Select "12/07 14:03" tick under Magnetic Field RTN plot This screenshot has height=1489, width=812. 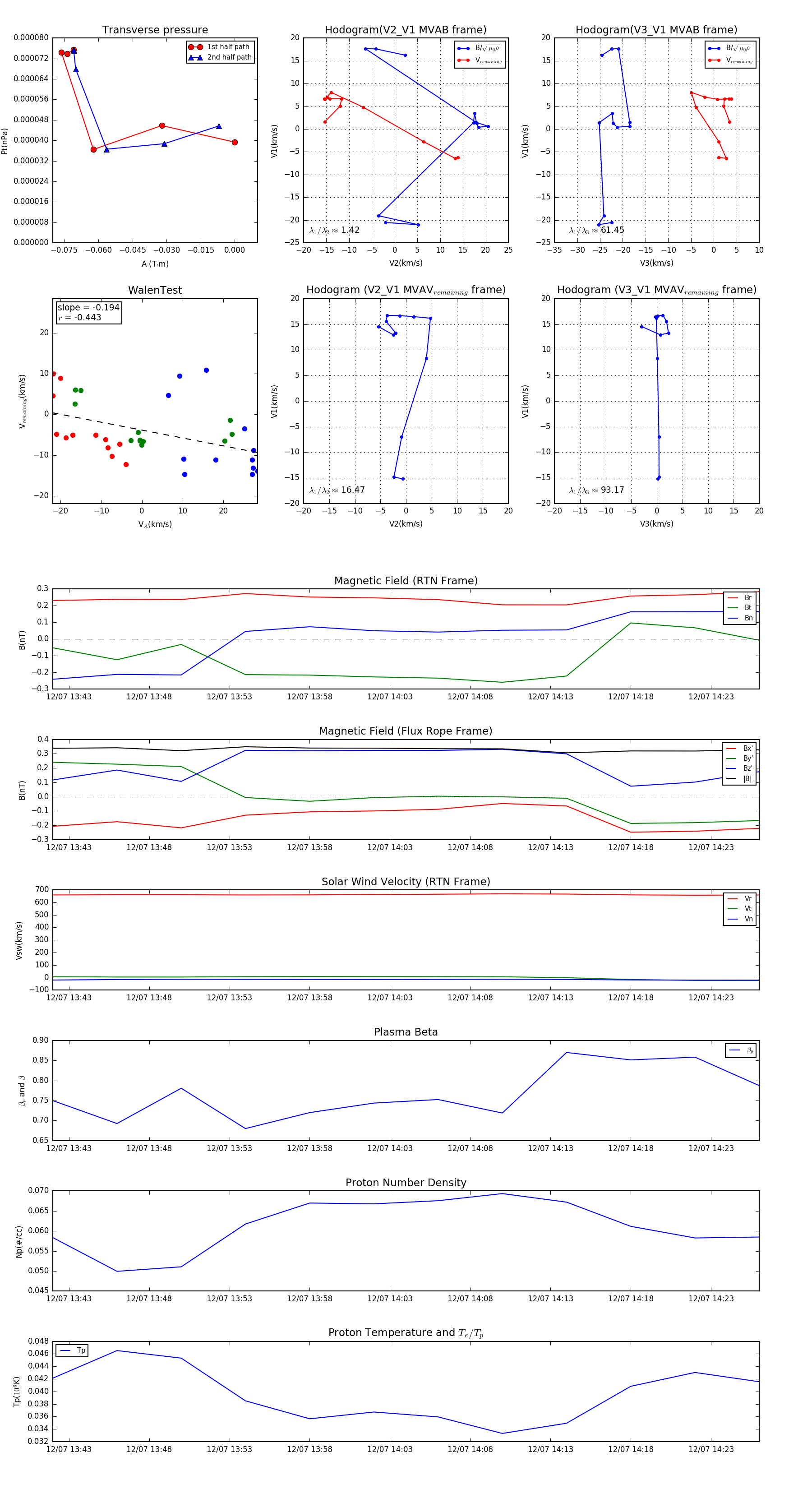[390, 697]
